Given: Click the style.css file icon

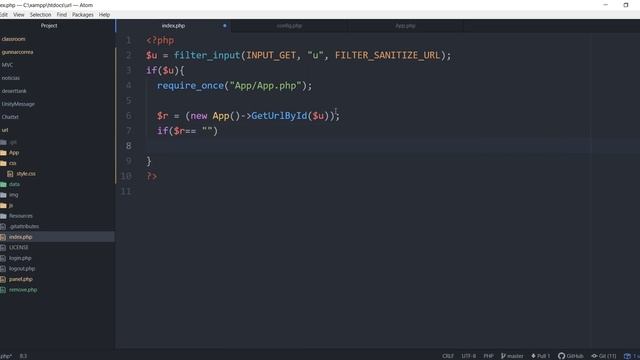Looking at the screenshot, I should [x=10, y=174].
